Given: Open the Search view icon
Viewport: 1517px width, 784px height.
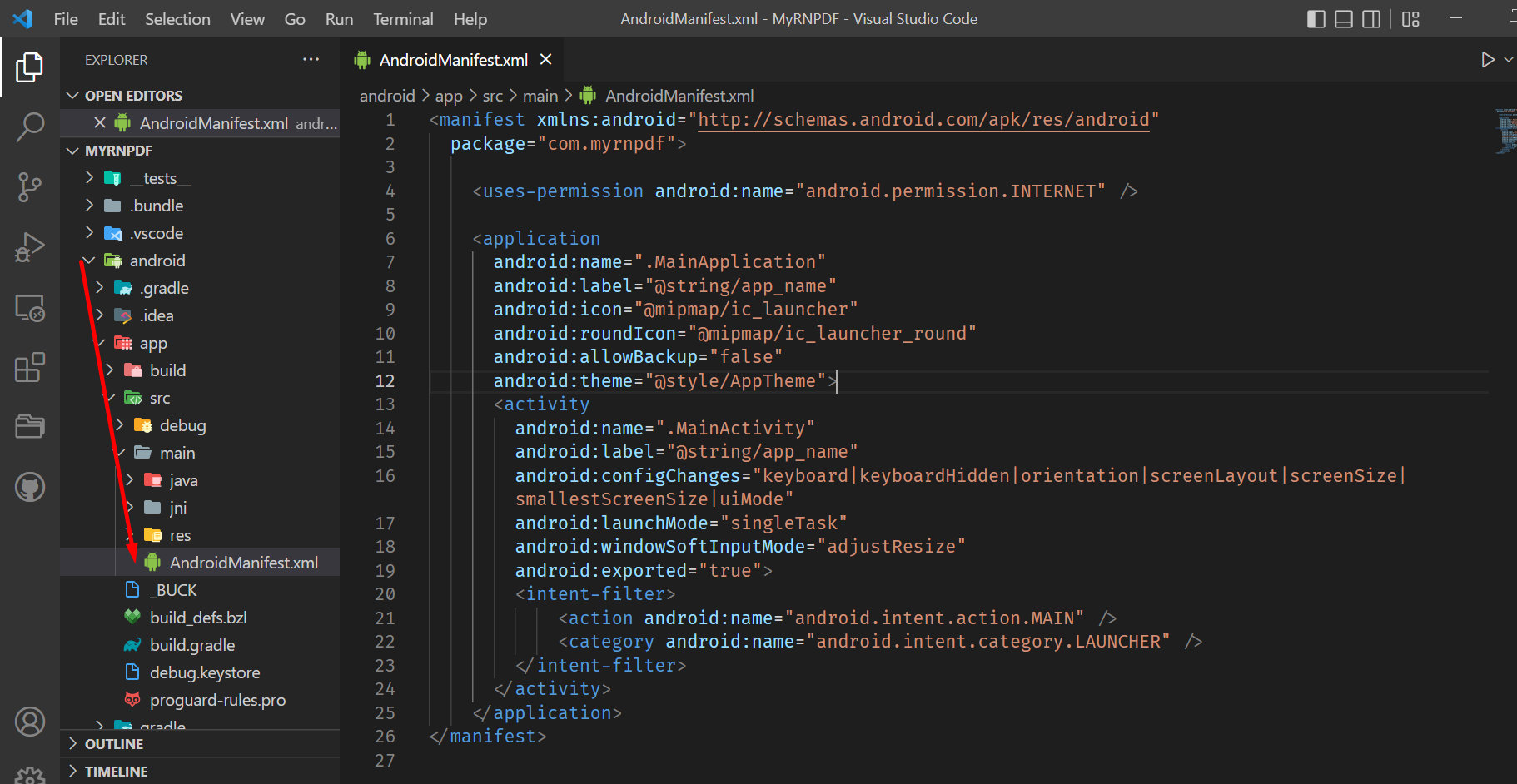Looking at the screenshot, I should point(30,127).
